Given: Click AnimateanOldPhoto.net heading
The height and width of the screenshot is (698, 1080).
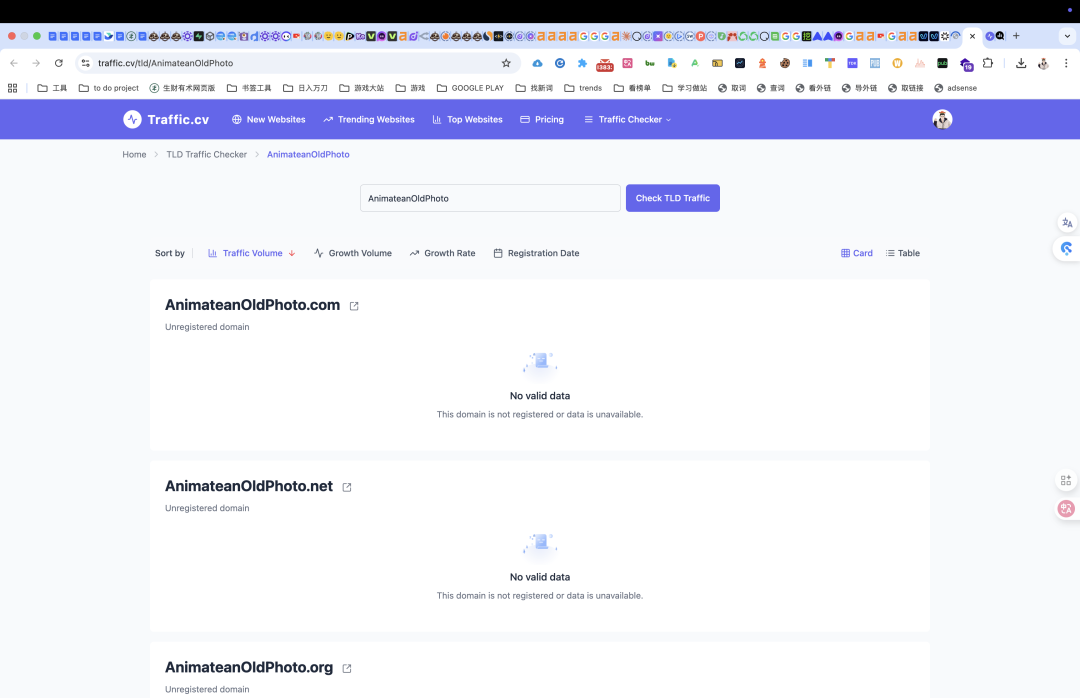Looking at the screenshot, I should [x=249, y=486].
